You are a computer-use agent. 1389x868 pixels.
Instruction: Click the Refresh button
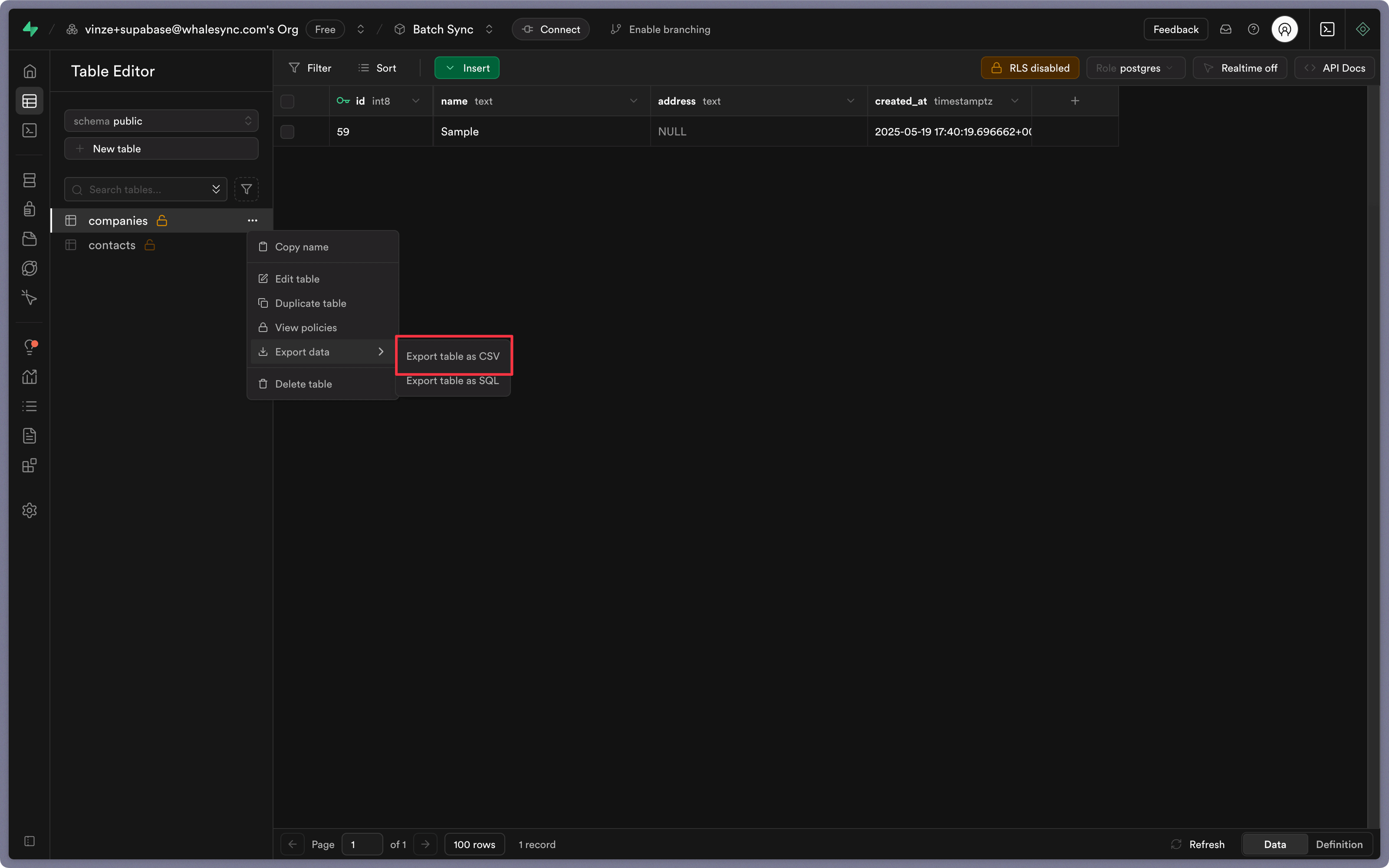pos(1198,844)
